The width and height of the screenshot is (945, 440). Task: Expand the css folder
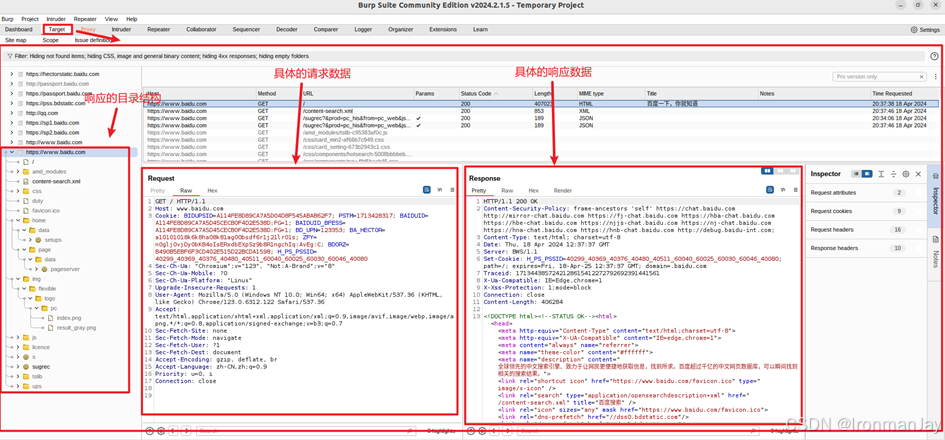click(x=18, y=191)
